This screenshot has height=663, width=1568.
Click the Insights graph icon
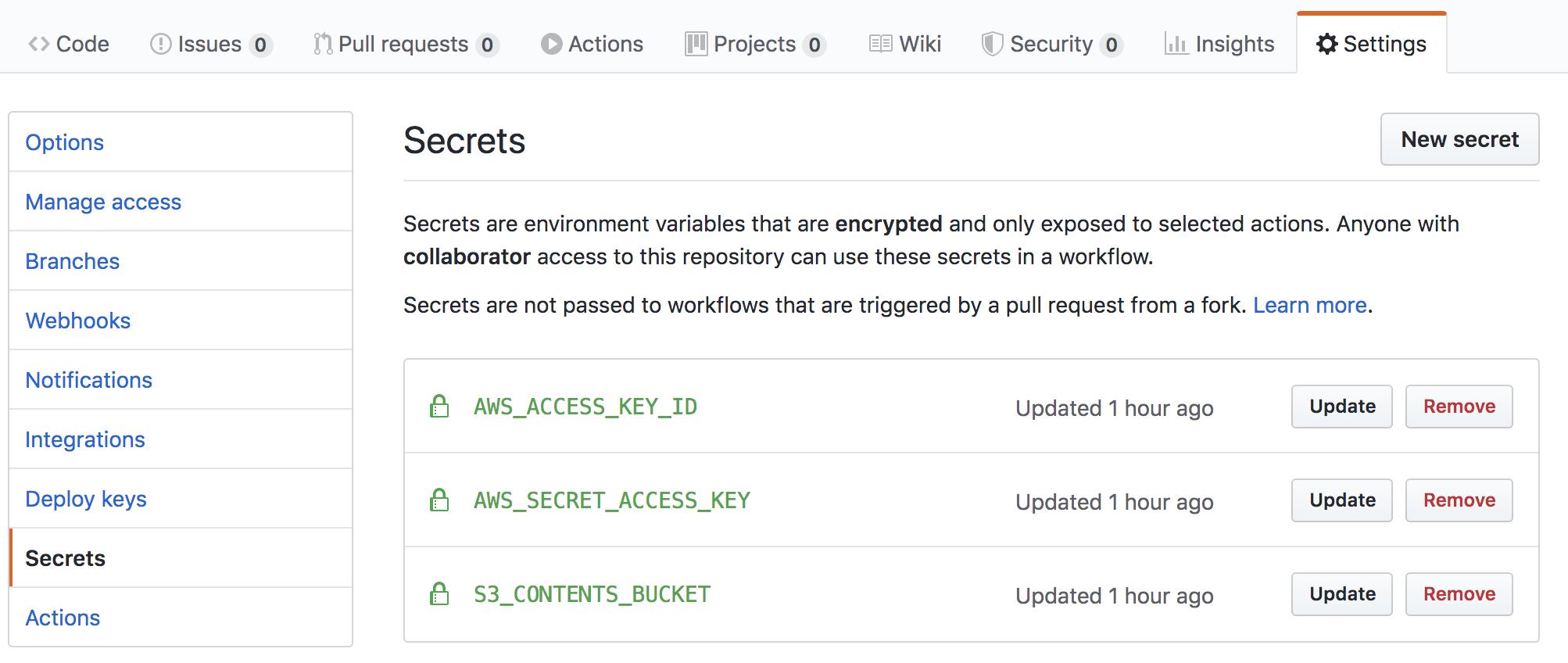click(1176, 45)
